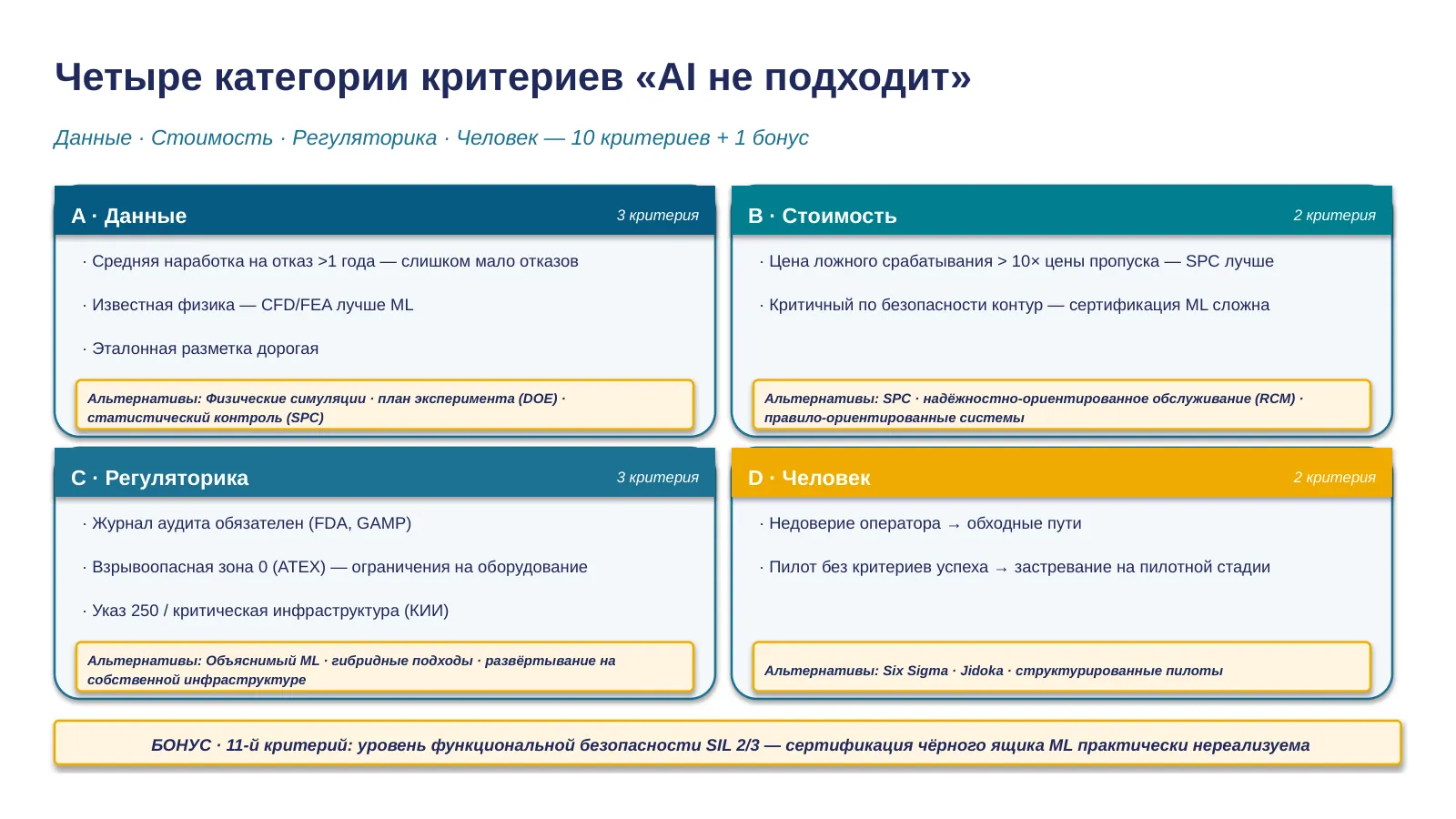Click «3 критерия» label in Данные header

[x=658, y=216]
